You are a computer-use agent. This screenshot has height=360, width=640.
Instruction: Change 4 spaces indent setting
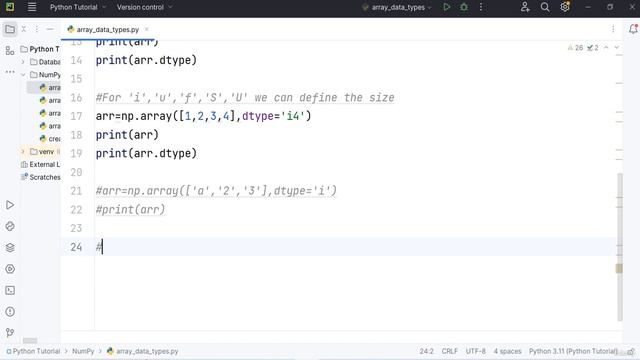pos(507,351)
